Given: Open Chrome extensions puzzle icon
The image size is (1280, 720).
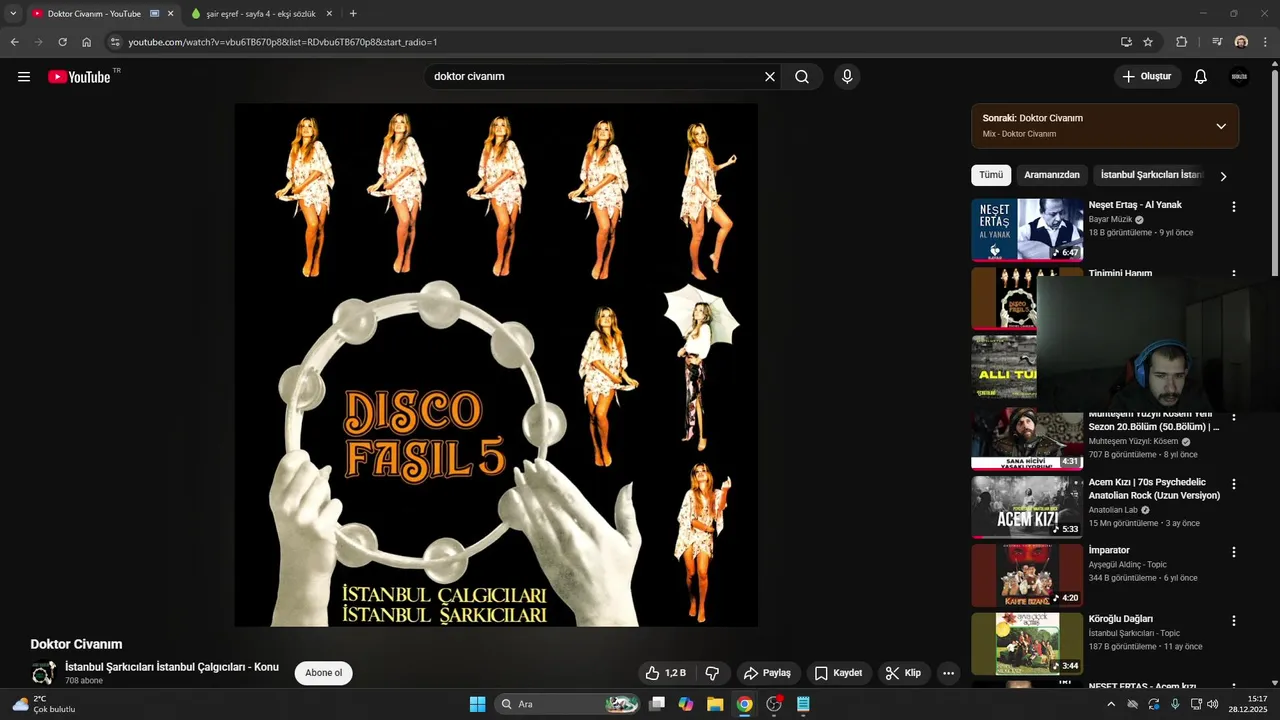Looking at the screenshot, I should click(1182, 42).
